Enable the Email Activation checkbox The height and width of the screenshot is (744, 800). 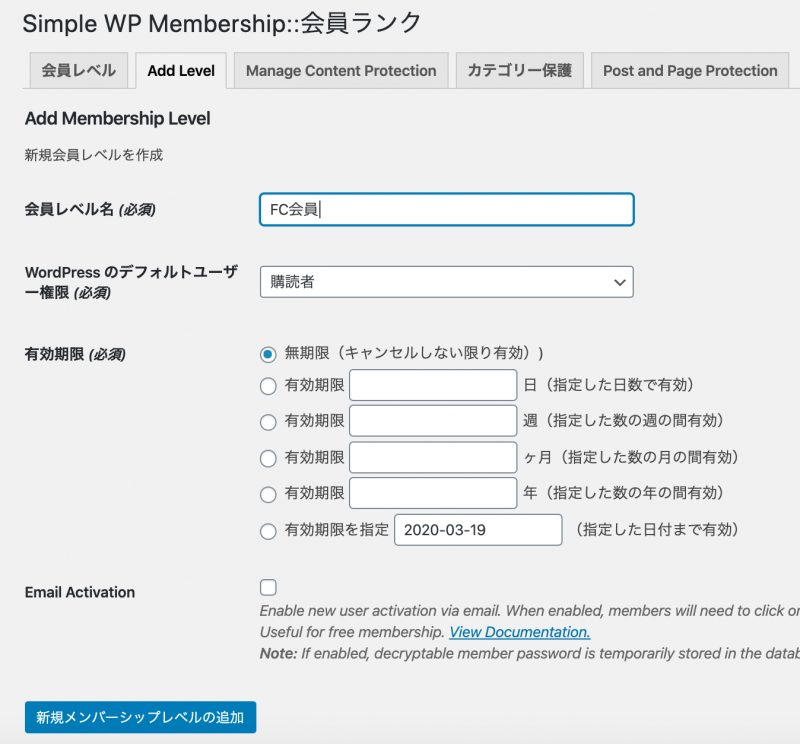coord(268,587)
